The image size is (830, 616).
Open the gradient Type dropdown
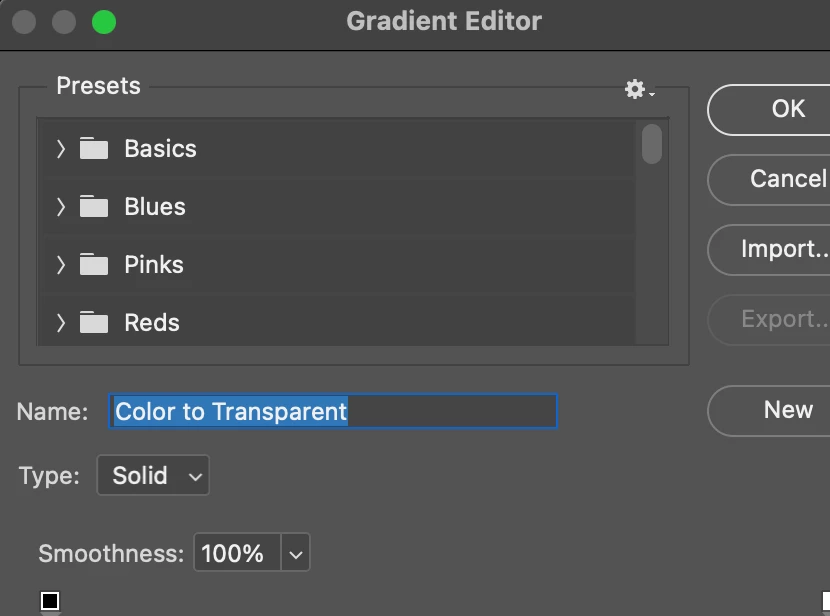(153, 475)
